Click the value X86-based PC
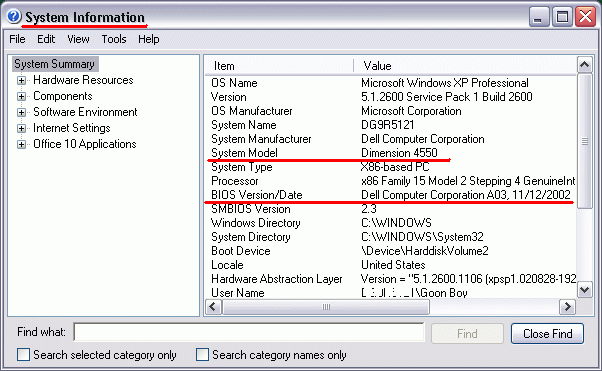This screenshot has height=371, width=602. pyautogui.click(x=395, y=167)
